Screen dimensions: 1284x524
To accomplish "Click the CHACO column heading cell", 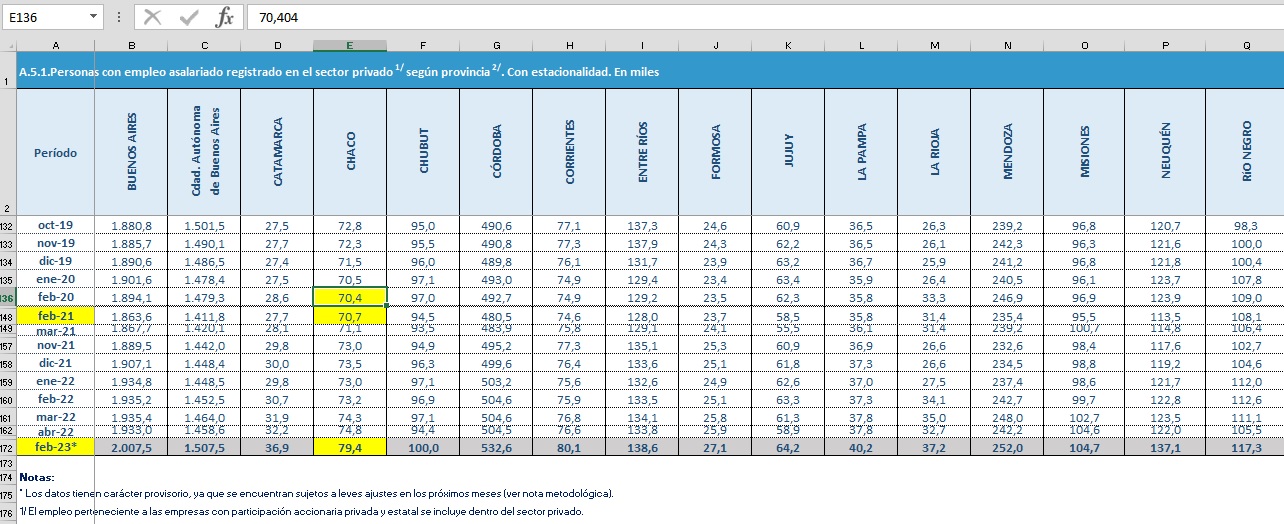I will 350,152.
